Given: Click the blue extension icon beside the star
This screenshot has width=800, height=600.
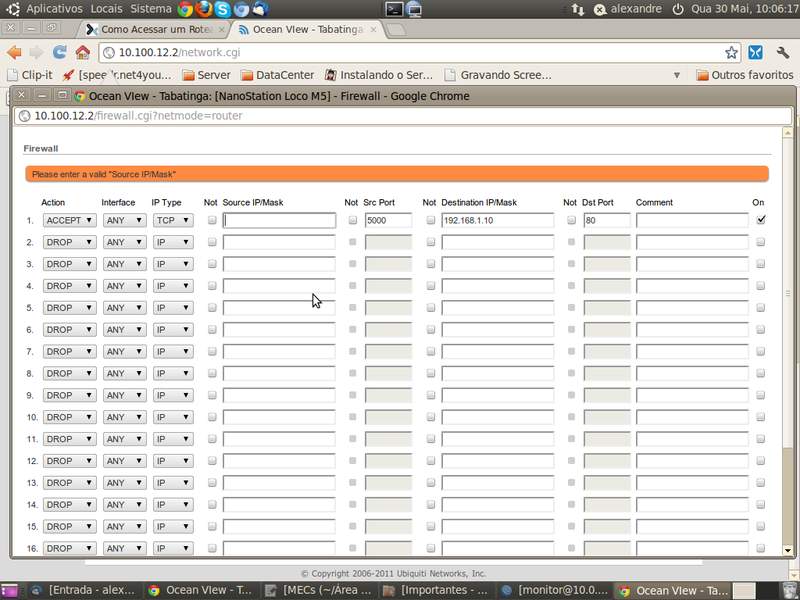Looking at the screenshot, I should [x=756, y=52].
